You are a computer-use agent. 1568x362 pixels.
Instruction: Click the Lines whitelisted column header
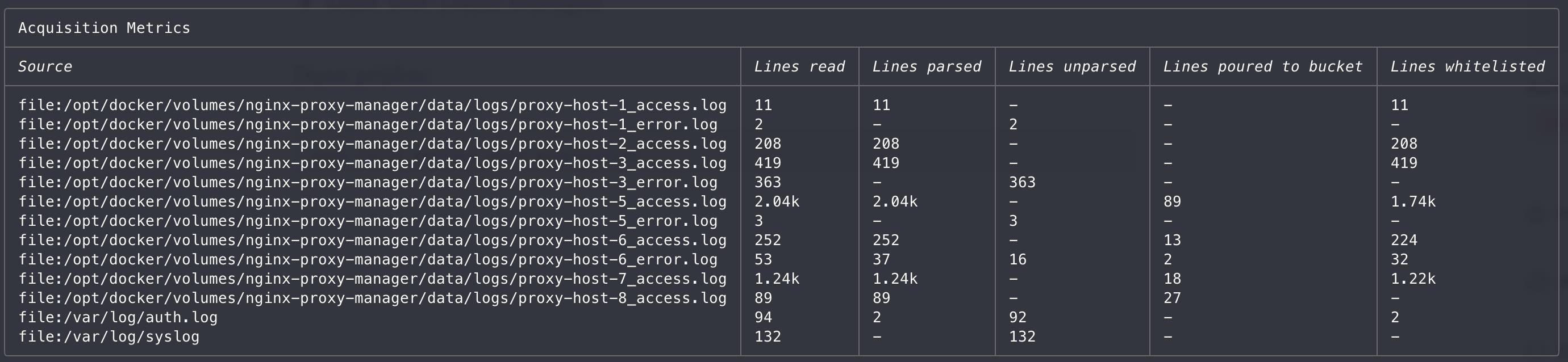coord(1466,67)
